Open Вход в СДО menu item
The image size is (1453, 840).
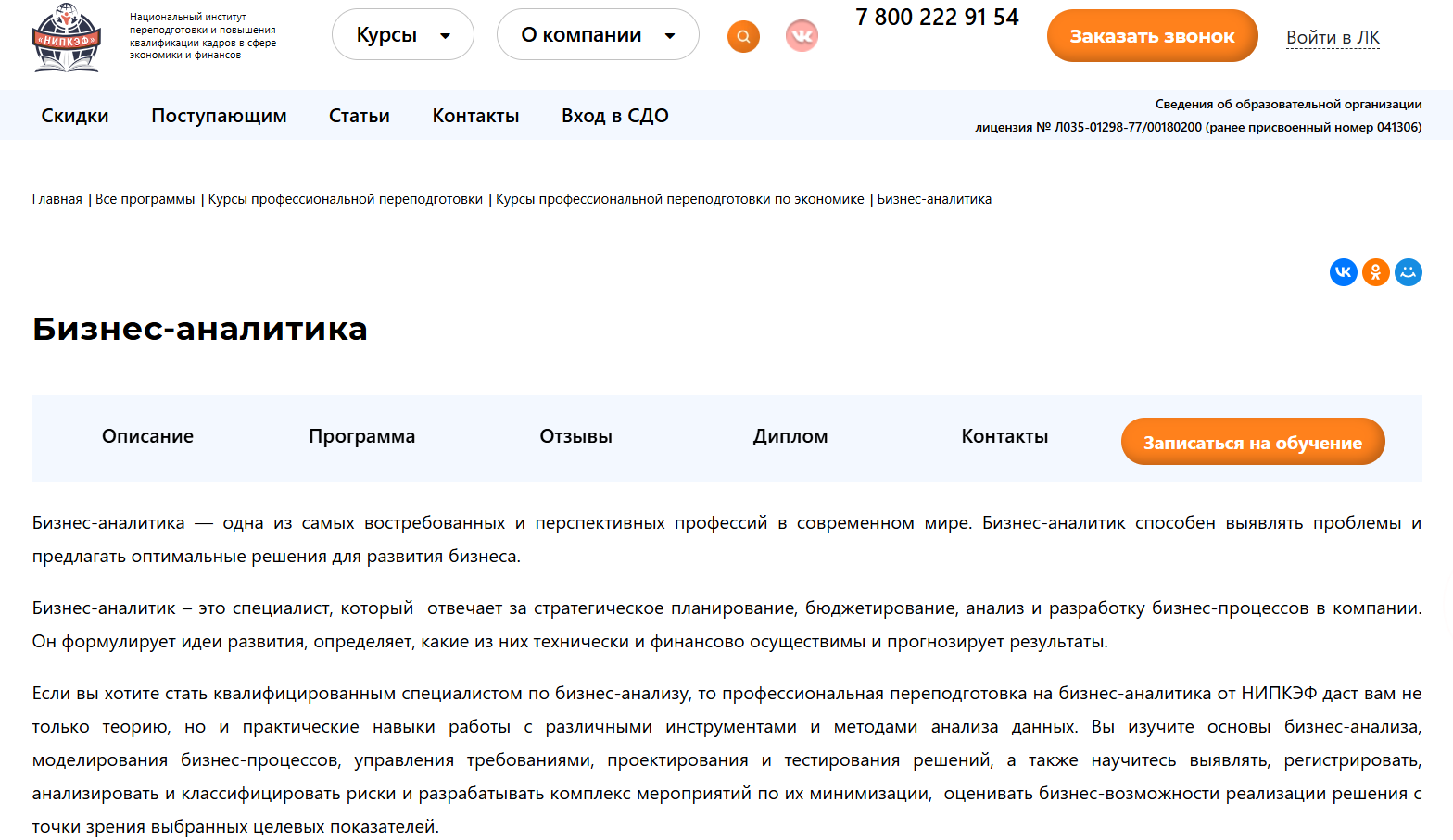click(615, 116)
